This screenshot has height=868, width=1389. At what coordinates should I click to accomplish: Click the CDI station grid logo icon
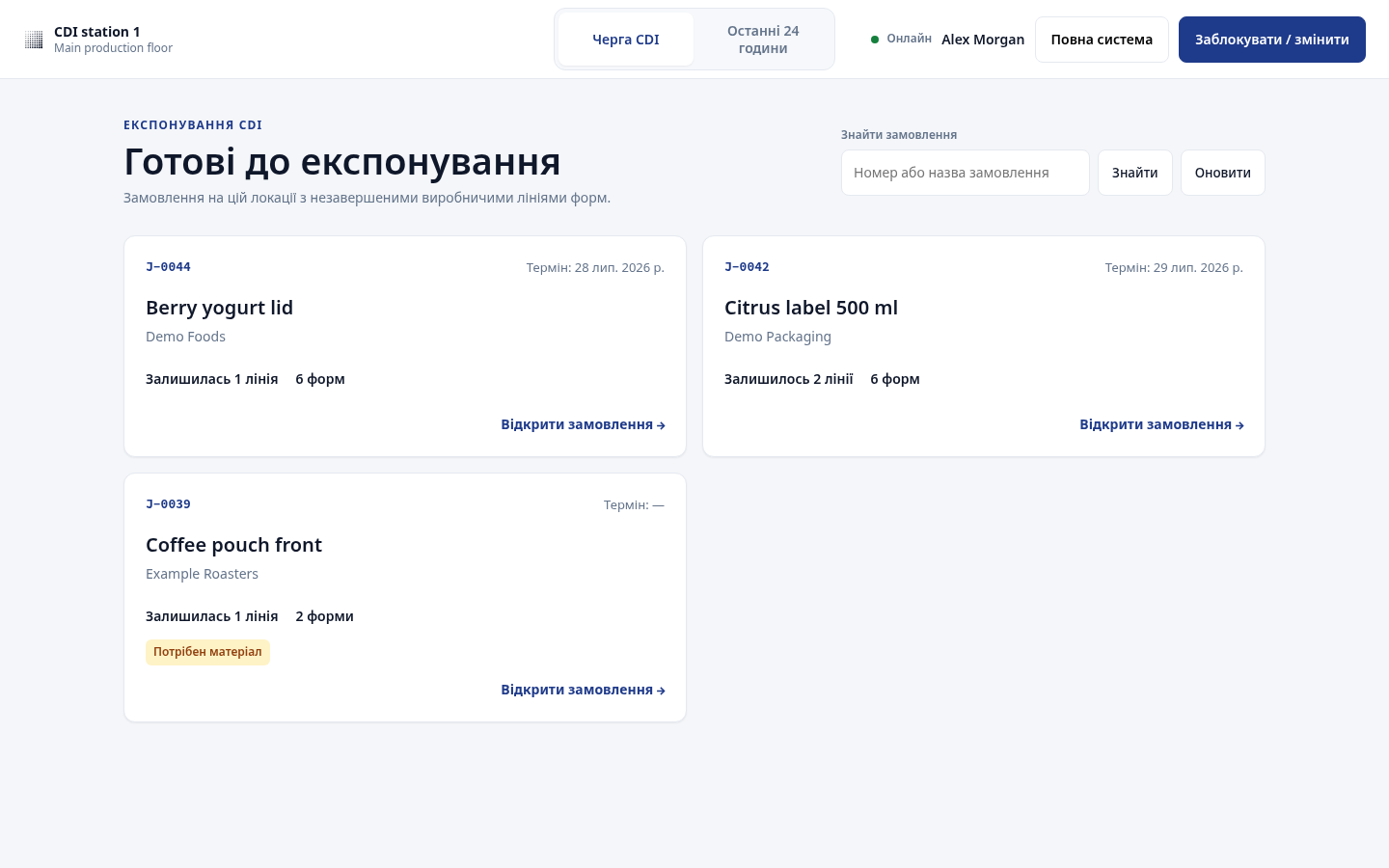[x=34, y=40]
